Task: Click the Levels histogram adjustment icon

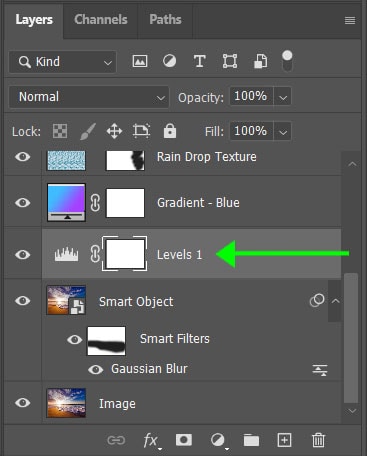Action: [66, 254]
